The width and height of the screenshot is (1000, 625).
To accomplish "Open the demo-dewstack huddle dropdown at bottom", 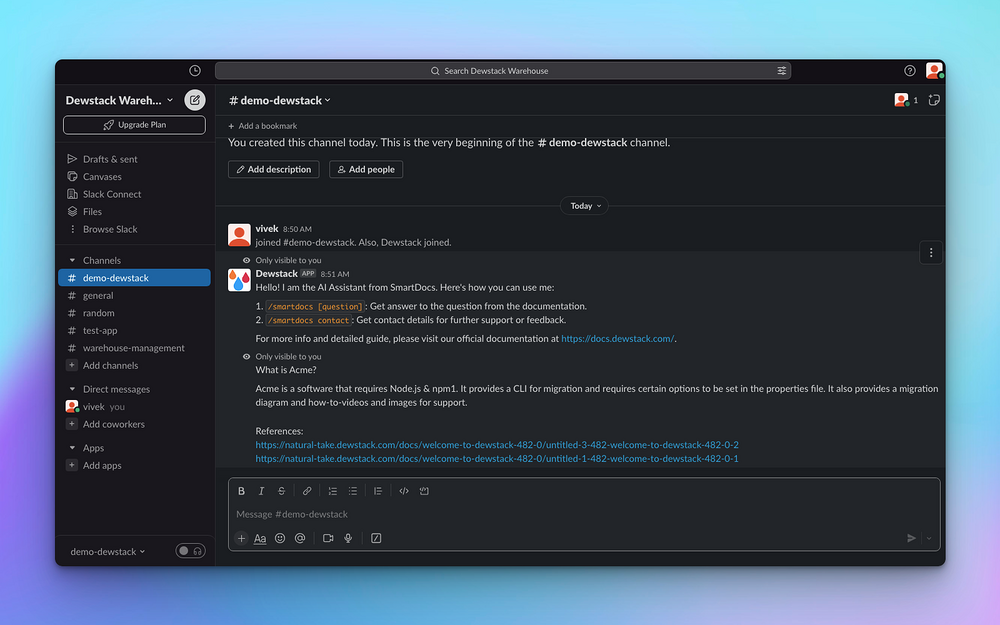I will [x=108, y=552].
